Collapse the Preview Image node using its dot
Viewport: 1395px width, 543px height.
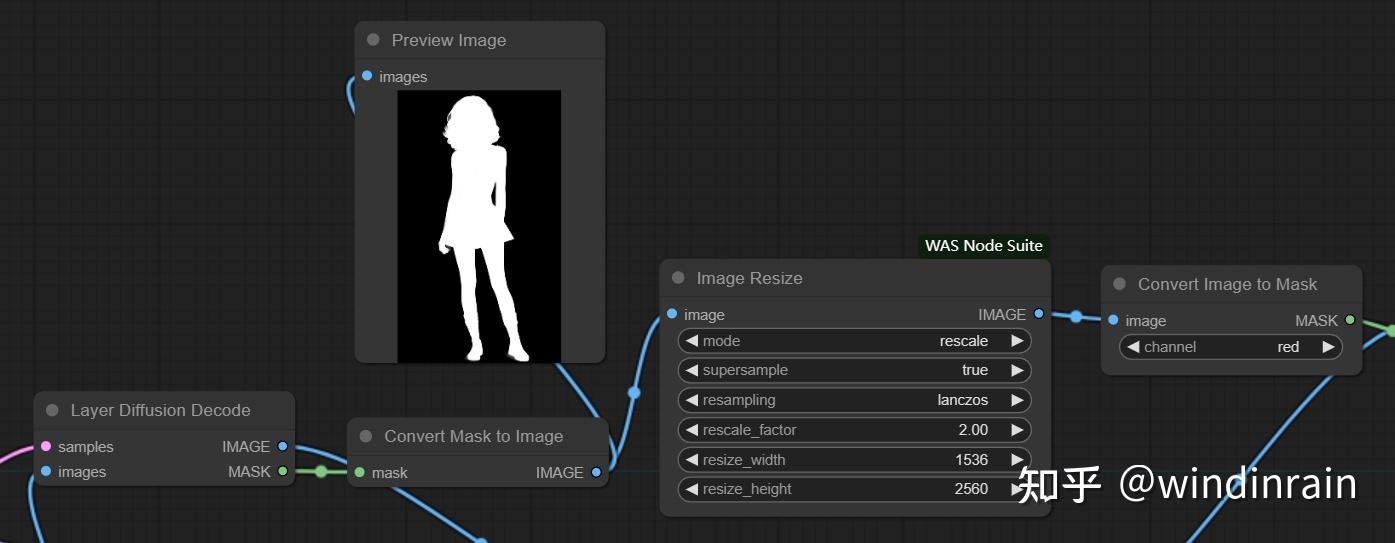373,40
